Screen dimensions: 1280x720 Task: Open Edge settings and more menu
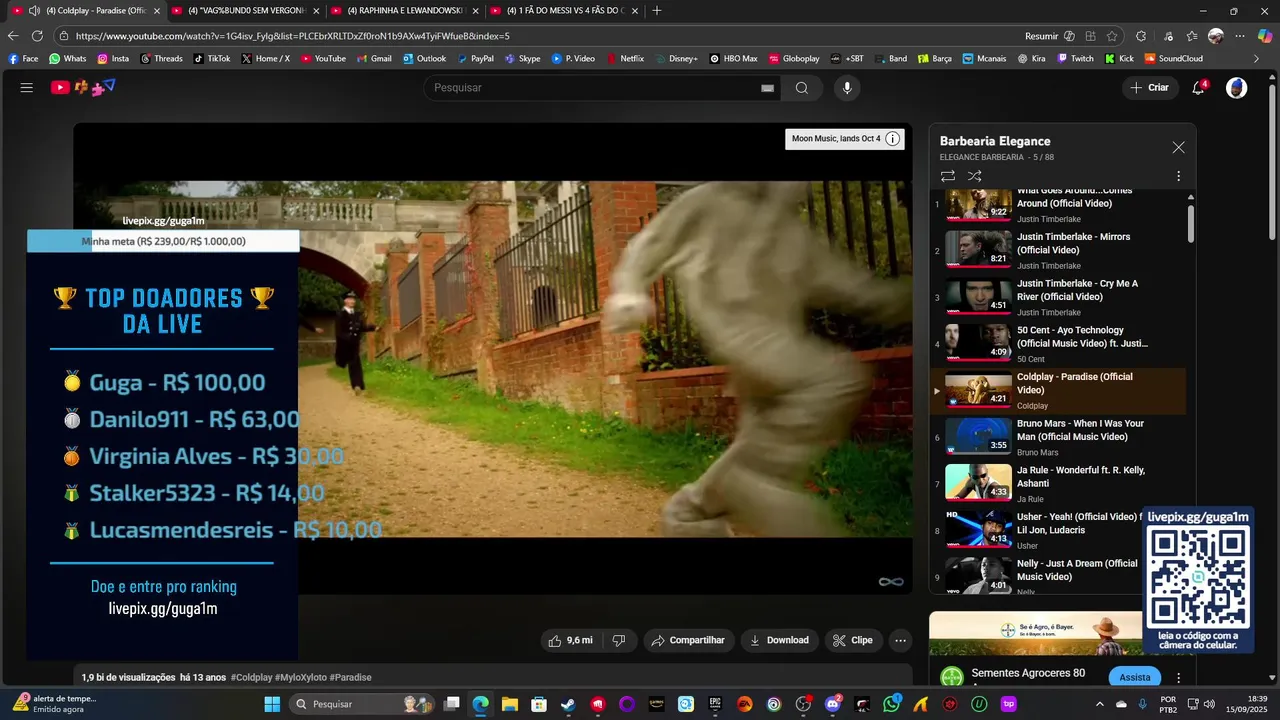(x=1239, y=36)
